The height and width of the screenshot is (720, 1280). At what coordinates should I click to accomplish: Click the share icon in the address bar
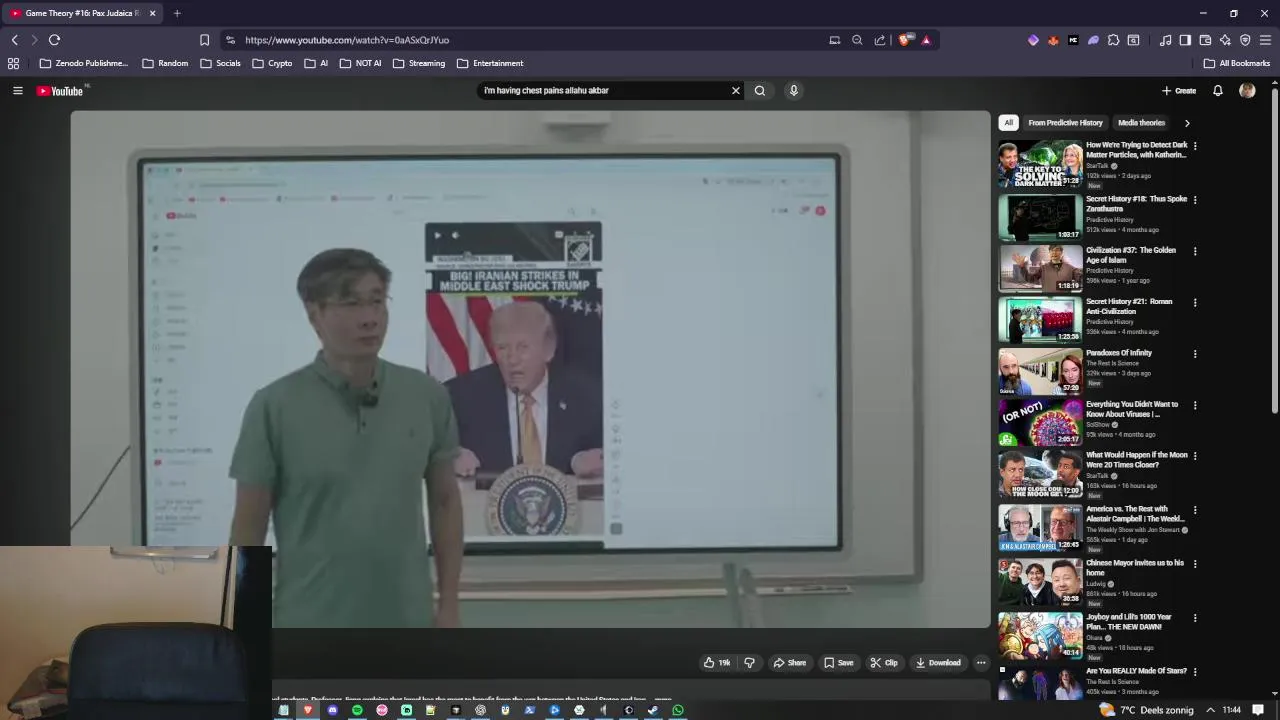(880, 40)
